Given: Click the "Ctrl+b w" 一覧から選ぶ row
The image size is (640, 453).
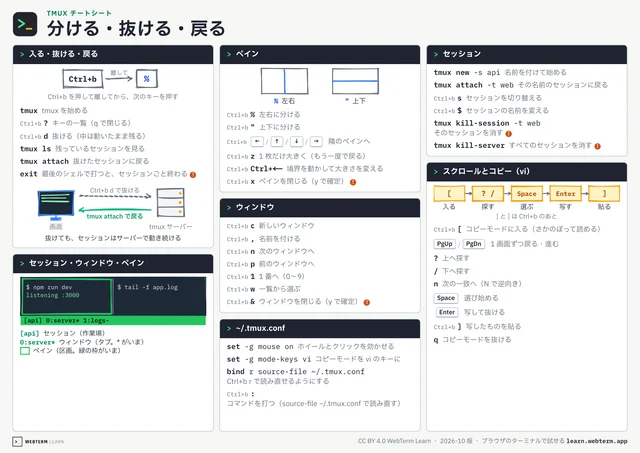Looking at the screenshot, I should [264, 289].
